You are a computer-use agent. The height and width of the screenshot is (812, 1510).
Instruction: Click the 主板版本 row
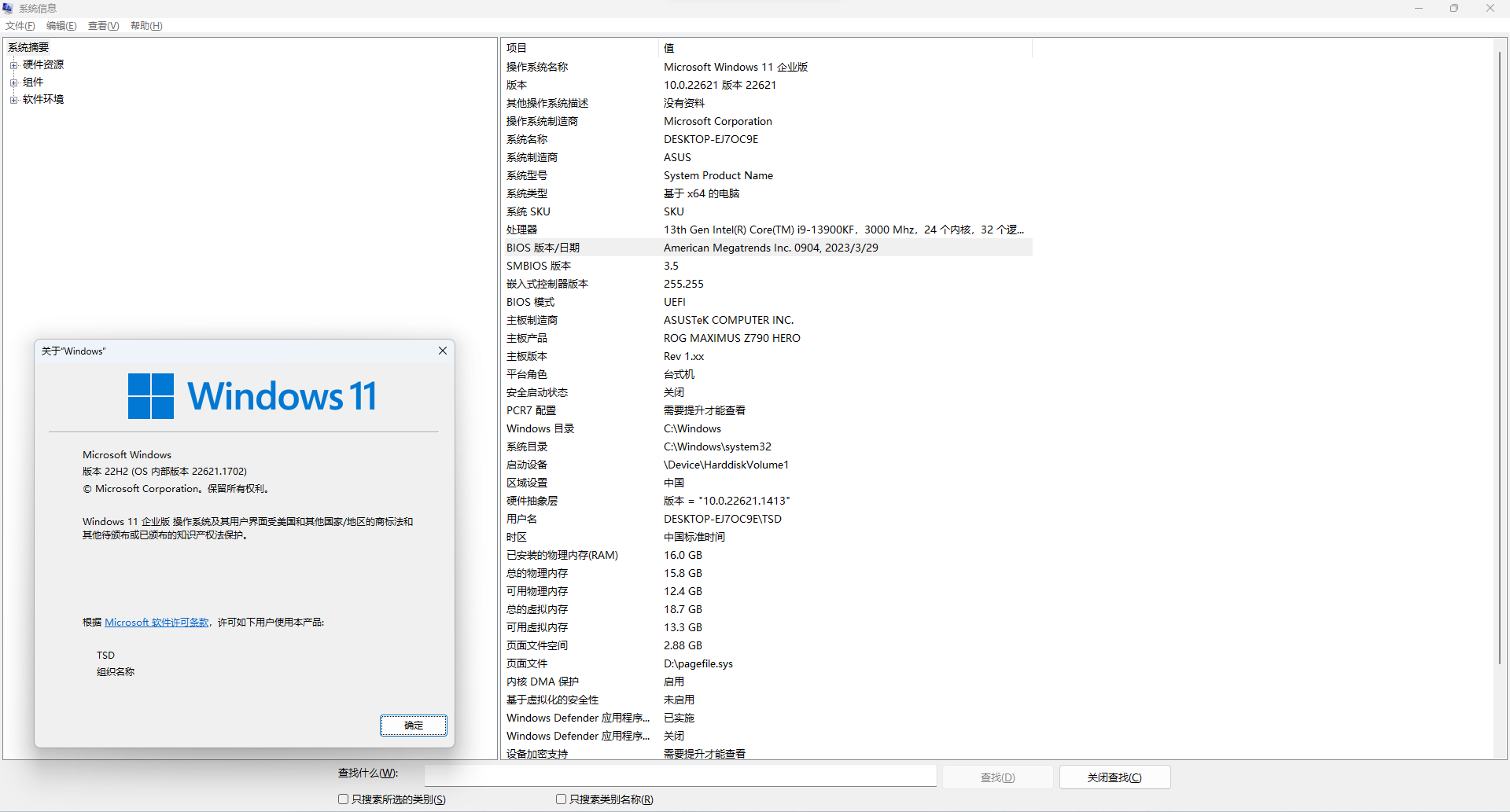(767, 356)
